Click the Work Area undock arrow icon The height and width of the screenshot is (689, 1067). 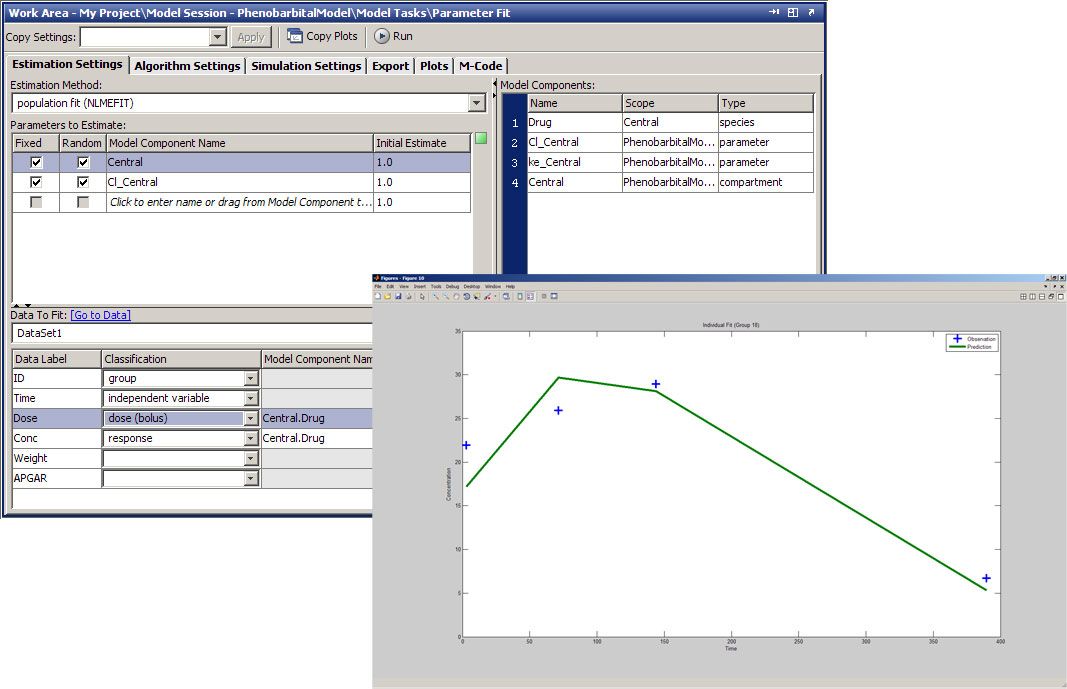pos(811,12)
